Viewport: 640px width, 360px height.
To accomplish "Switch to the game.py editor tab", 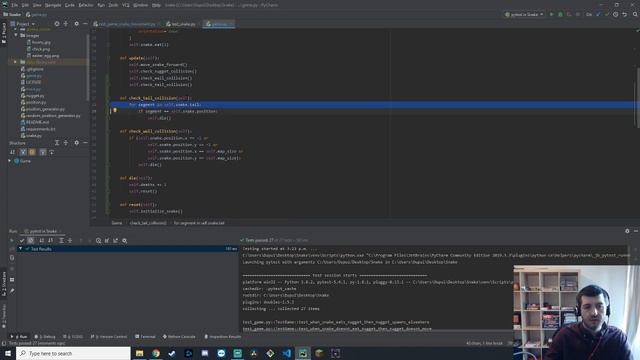I will [x=220, y=24].
